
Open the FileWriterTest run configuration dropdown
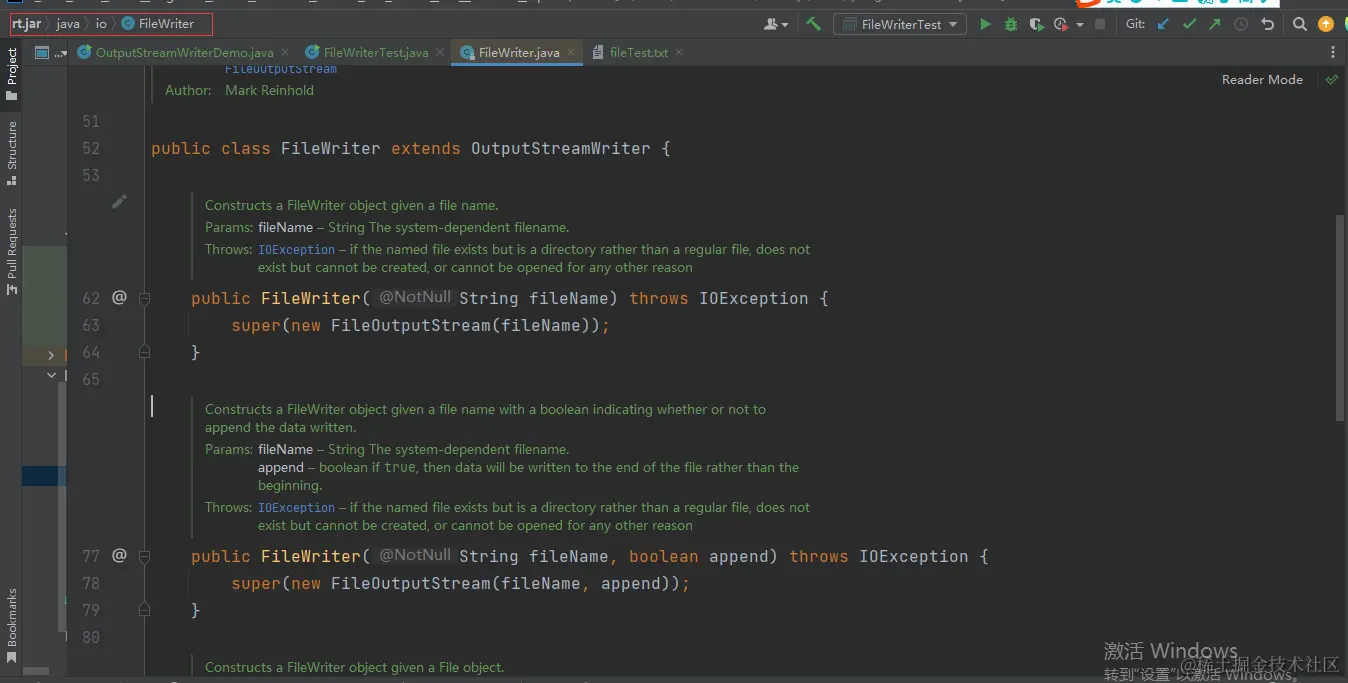coord(899,24)
